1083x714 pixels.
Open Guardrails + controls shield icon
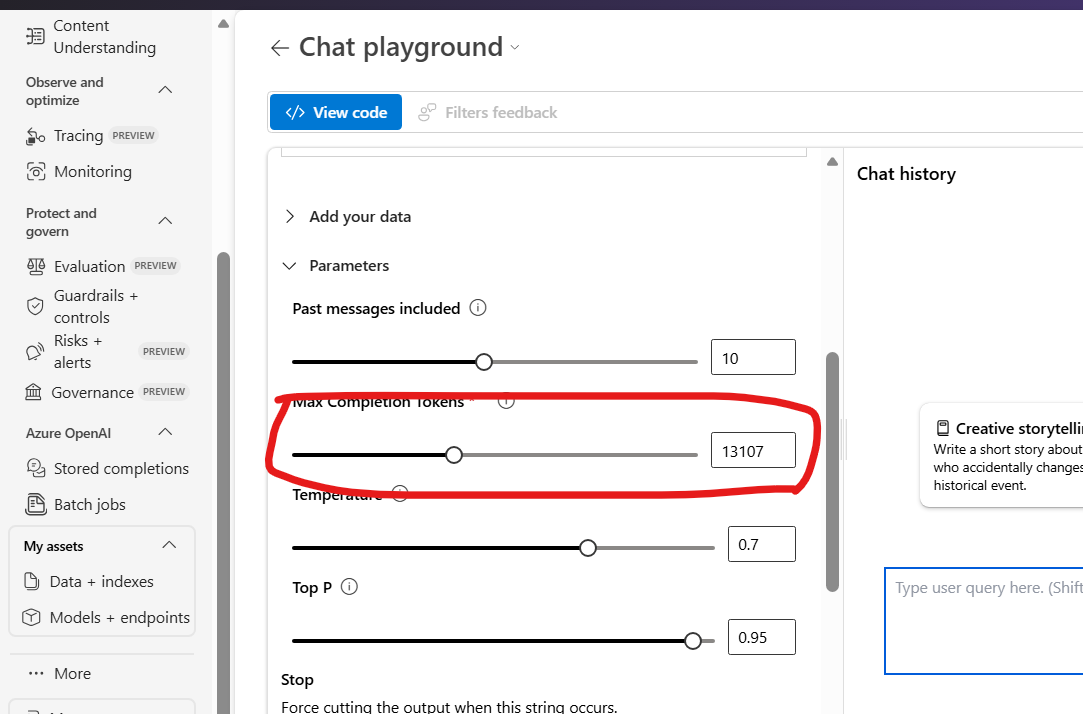[x=35, y=306]
